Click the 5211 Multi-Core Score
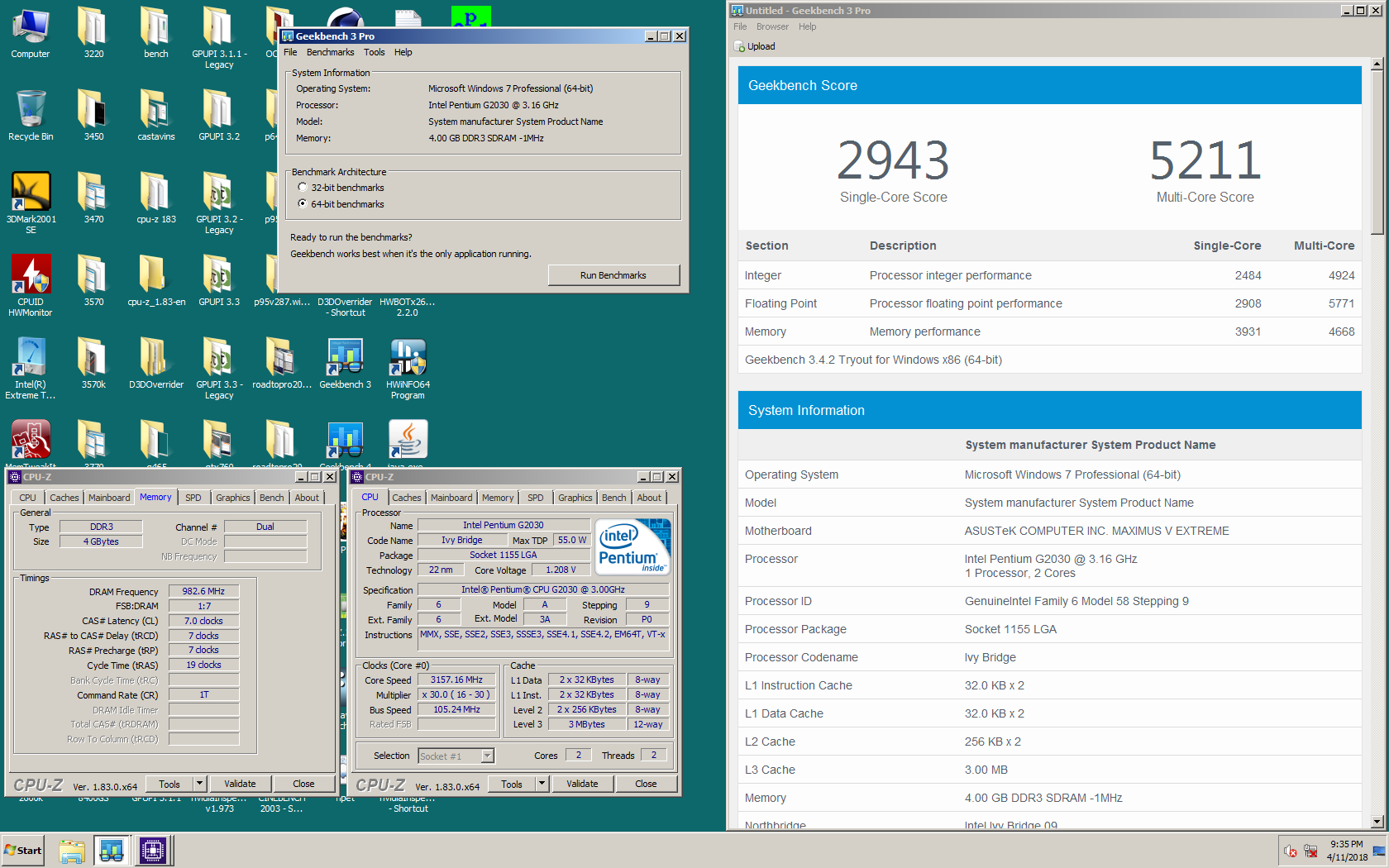 (x=1205, y=160)
